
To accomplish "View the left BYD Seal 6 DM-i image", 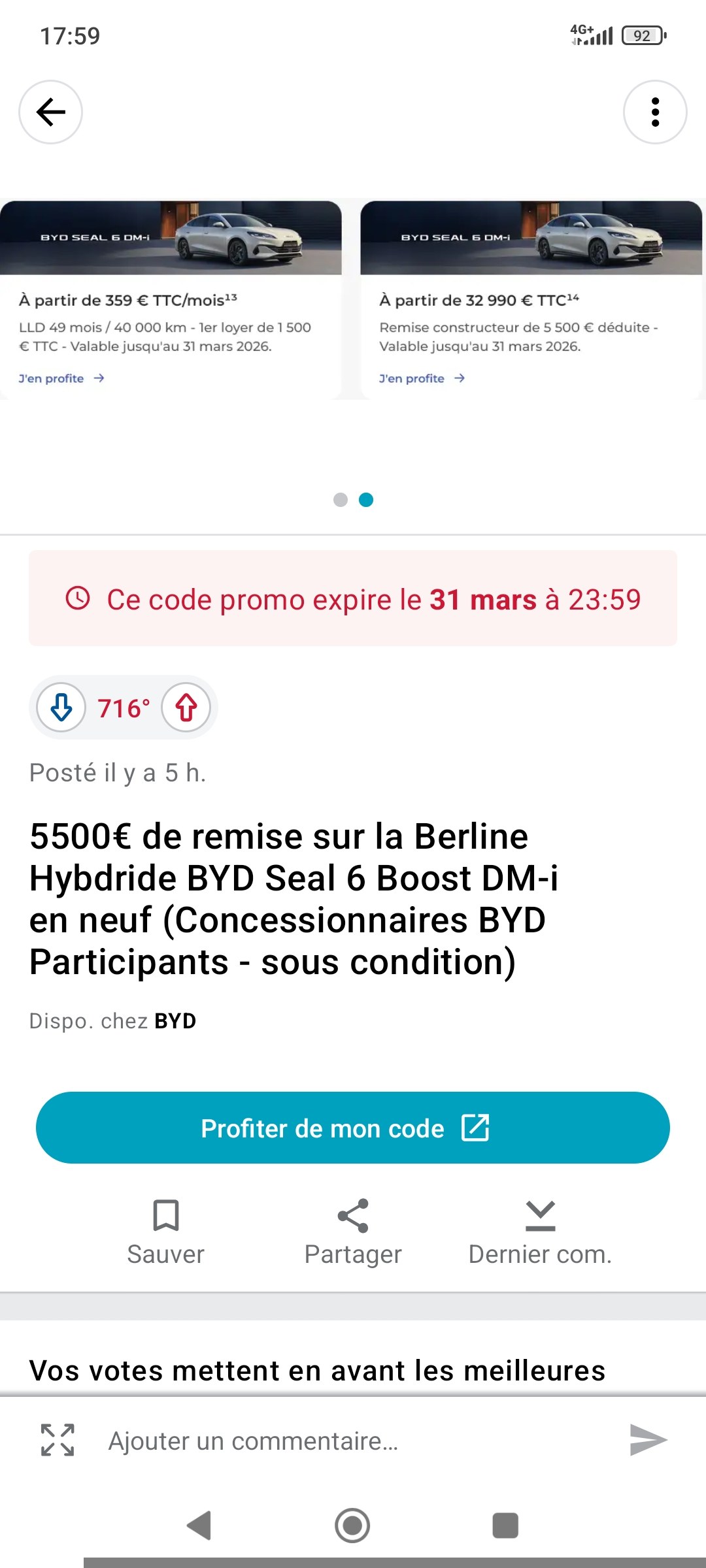I will click(171, 238).
